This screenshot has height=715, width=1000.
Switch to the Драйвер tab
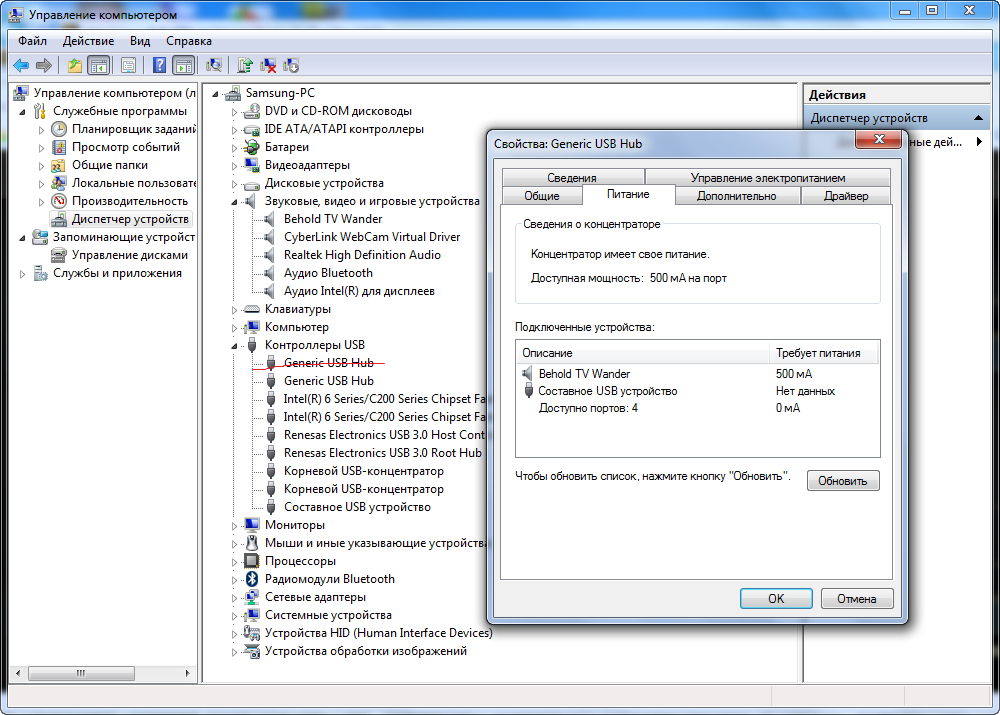pyautogui.click(x=845, y=196)
